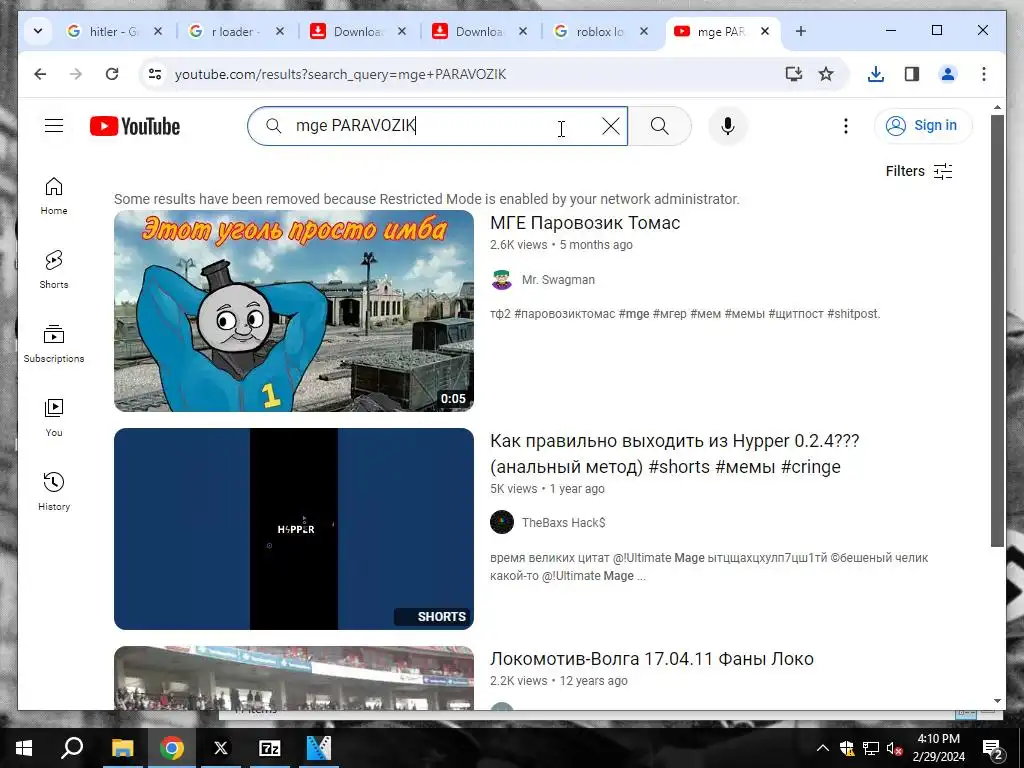Viewport: 1024px width, 768px height.
Task: Open YouTube settings three-dot menu
Action: pyautogui.click(x=846, y=126)
